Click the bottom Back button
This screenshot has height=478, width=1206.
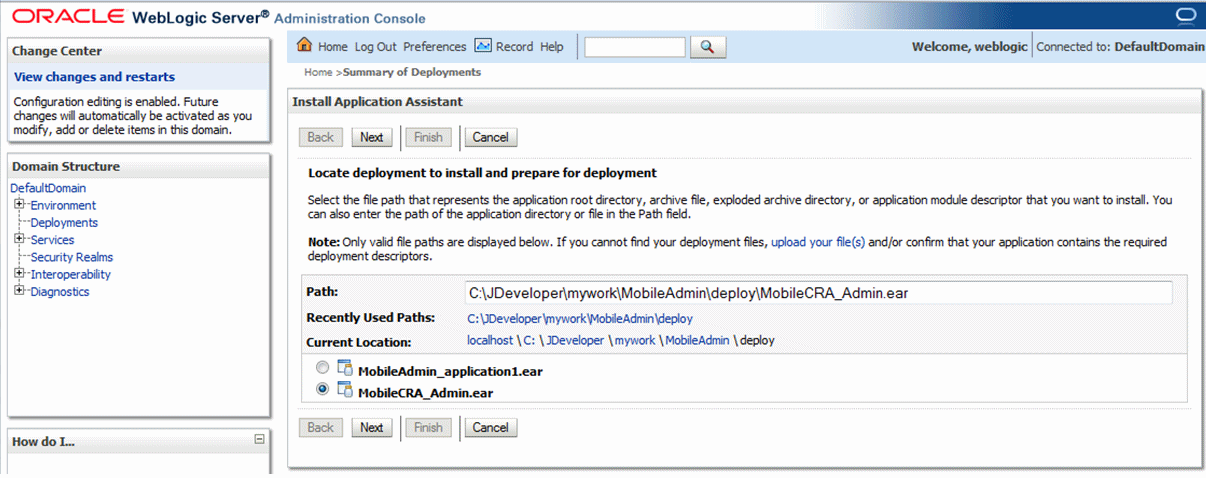click(x=320, y=427)
